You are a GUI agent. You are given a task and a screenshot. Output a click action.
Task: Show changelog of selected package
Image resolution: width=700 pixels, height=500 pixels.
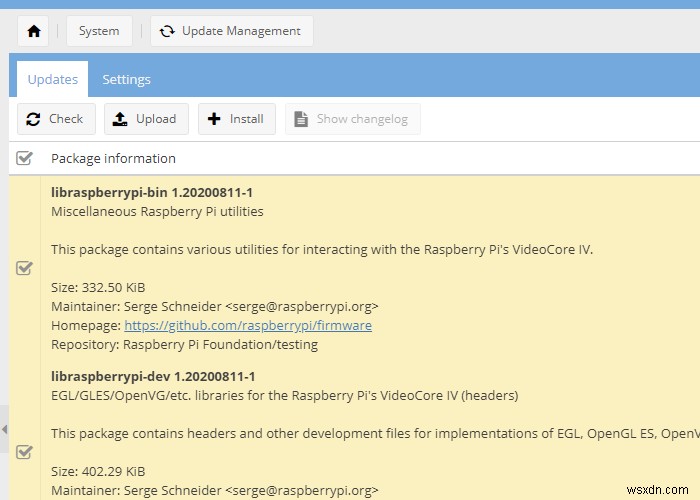click(353, 119)
